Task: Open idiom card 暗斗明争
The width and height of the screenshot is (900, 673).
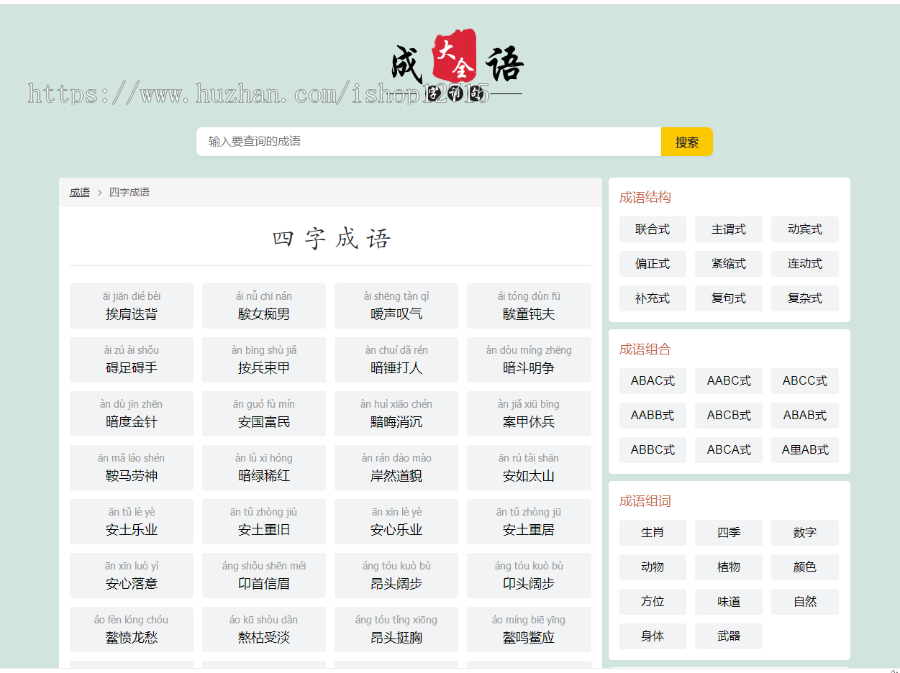Action: point(529,360)
